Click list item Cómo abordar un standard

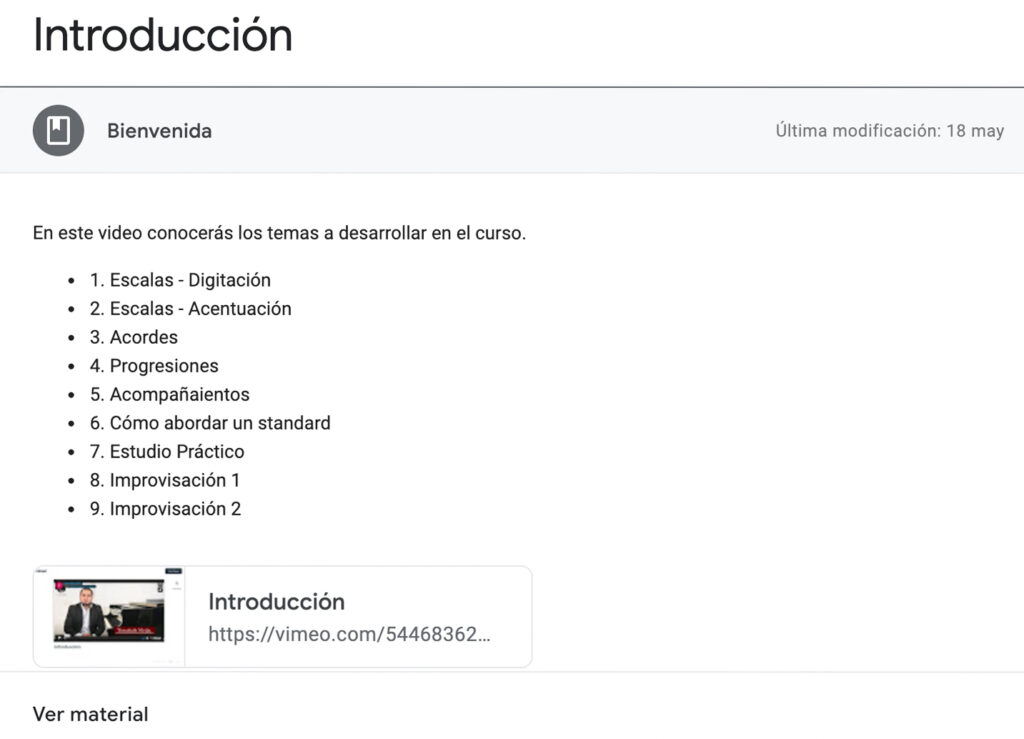pyautogui.click(x=210, y=423)
